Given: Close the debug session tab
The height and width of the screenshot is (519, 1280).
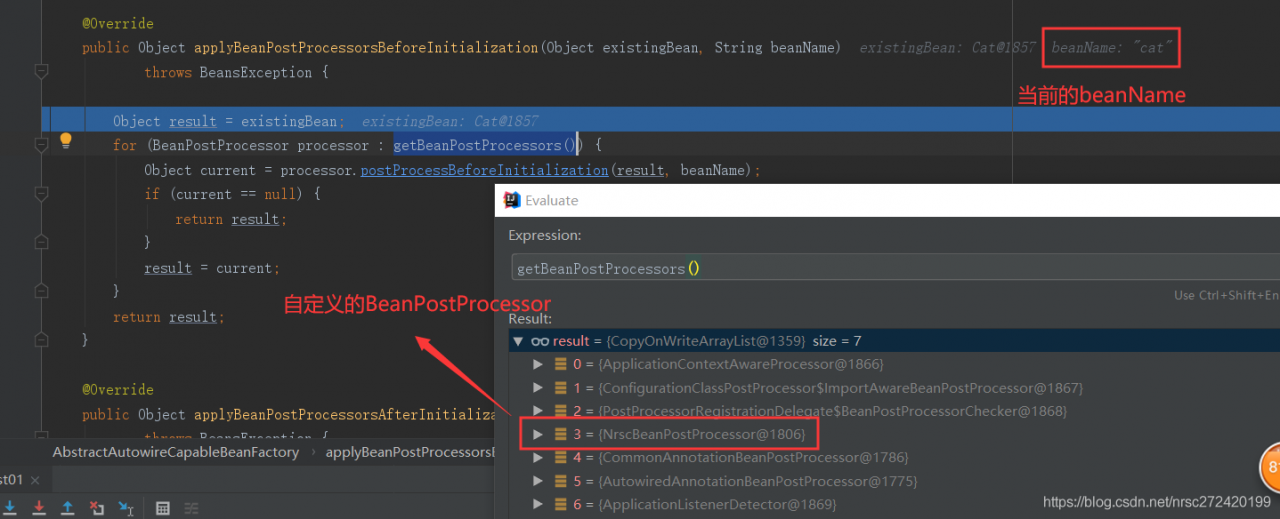Looking at the screenshot, I should [x=37, y=480].
